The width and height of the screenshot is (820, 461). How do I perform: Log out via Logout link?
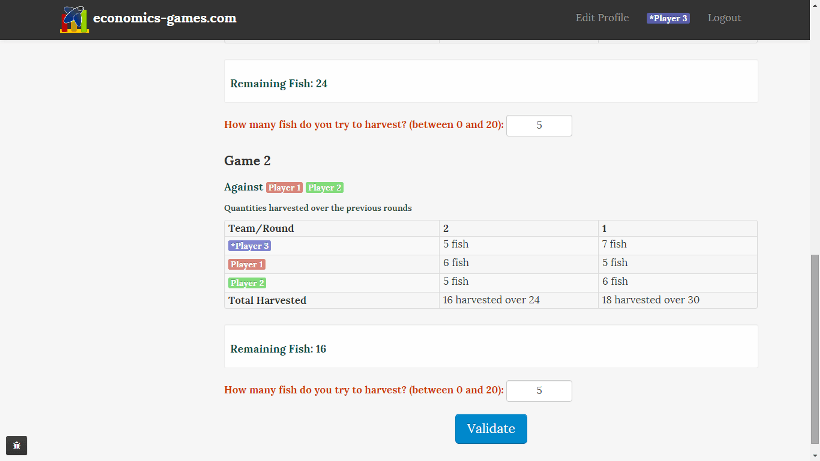click(724, 18)
